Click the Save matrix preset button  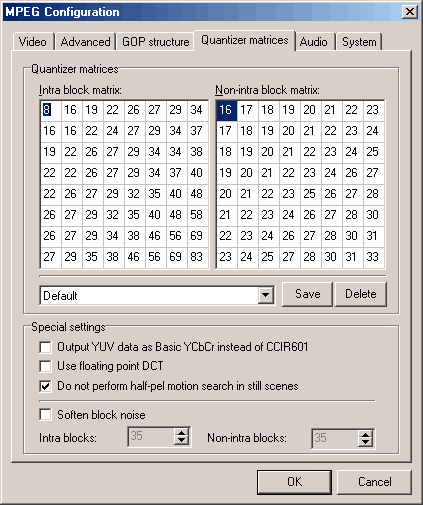(x=307, y=294)
